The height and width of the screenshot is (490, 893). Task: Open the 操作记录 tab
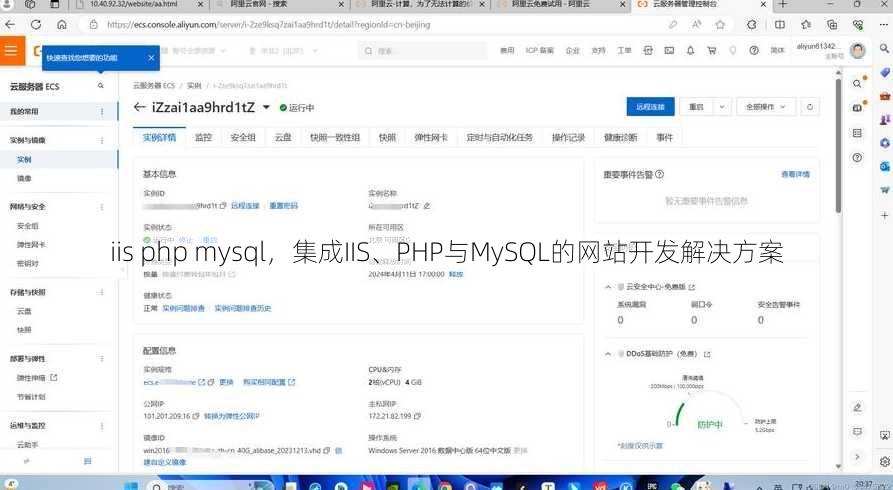(x=568, y=137)
